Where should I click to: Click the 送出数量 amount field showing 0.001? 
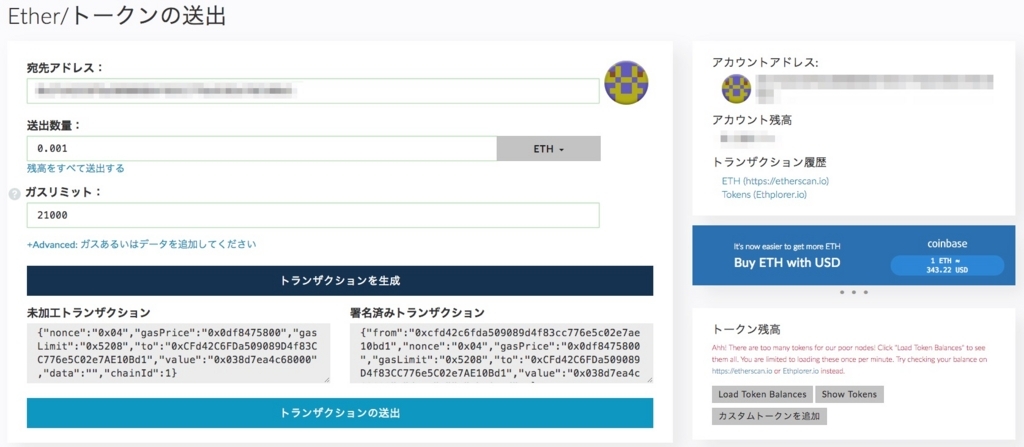(262, 148)
